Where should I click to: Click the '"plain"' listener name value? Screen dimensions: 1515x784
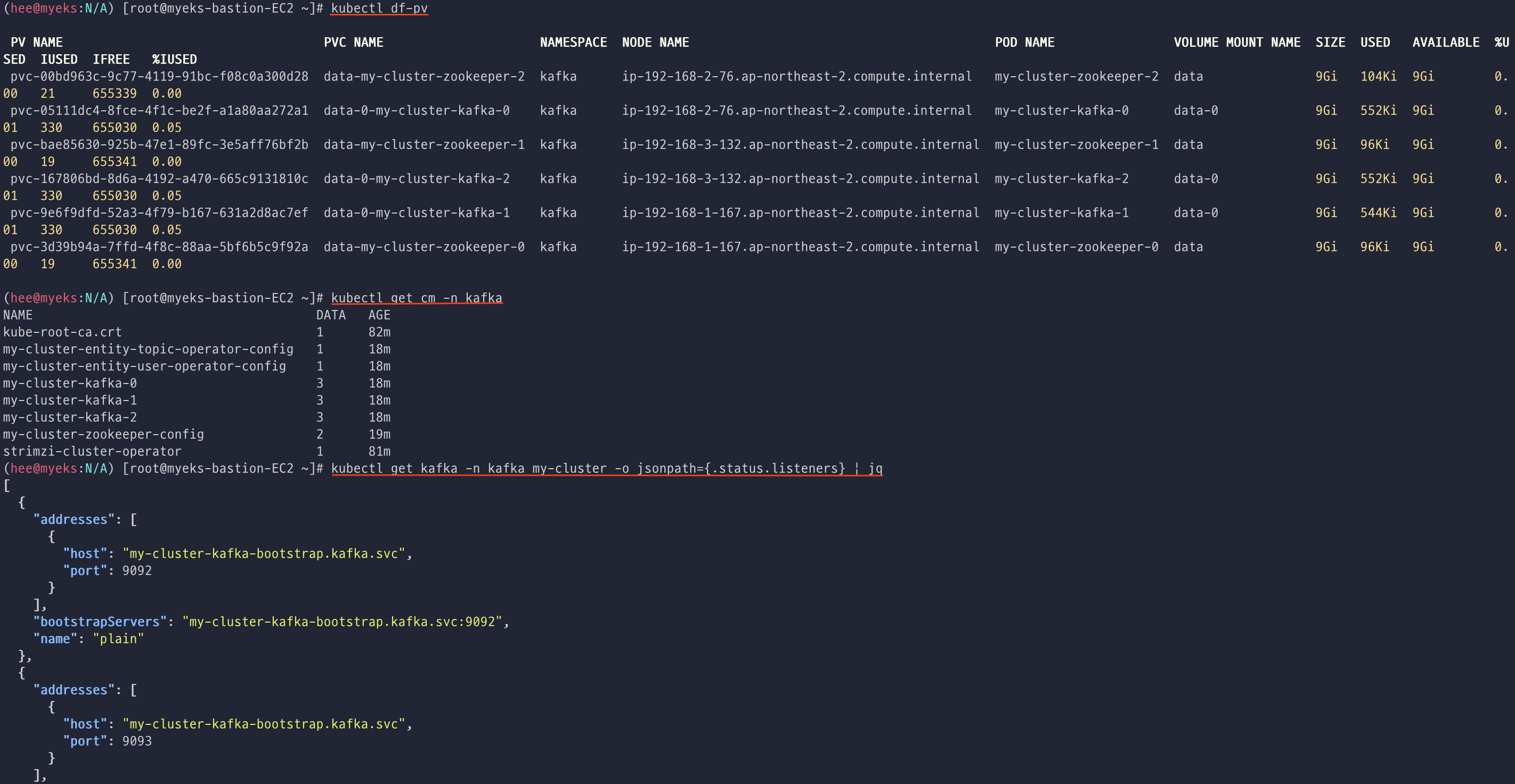pos(118,639)
